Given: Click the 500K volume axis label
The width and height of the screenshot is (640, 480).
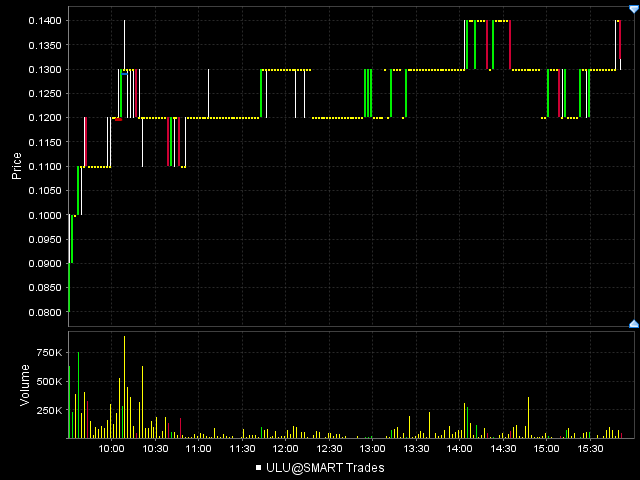Looking at the screenshot, I should click(49, 381).
